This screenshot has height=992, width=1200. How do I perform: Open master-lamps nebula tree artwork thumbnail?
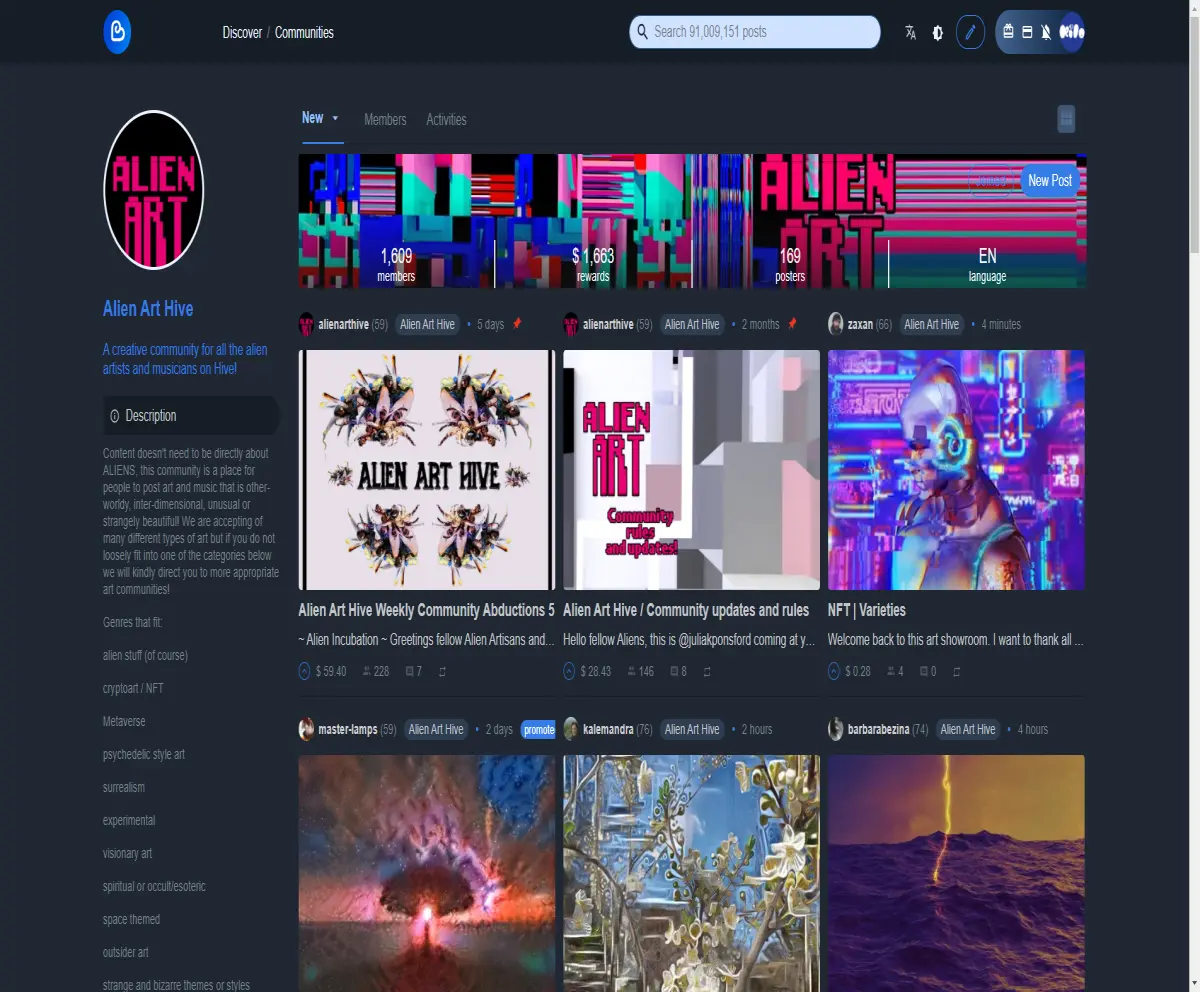(x=427, y=873)
